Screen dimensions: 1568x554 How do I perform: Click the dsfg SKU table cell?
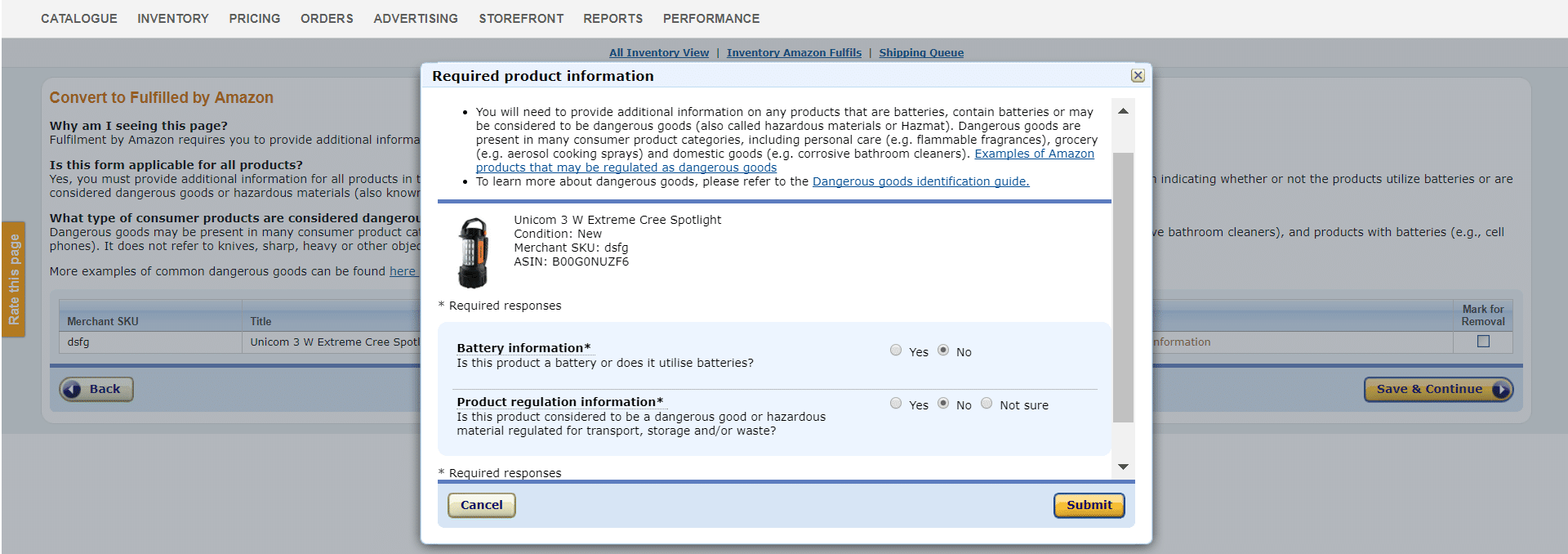(x=150, y=342)
